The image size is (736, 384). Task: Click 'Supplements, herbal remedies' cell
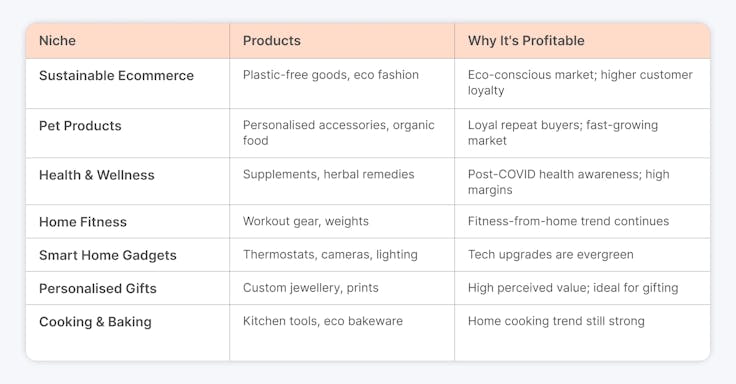coord(342,181)
